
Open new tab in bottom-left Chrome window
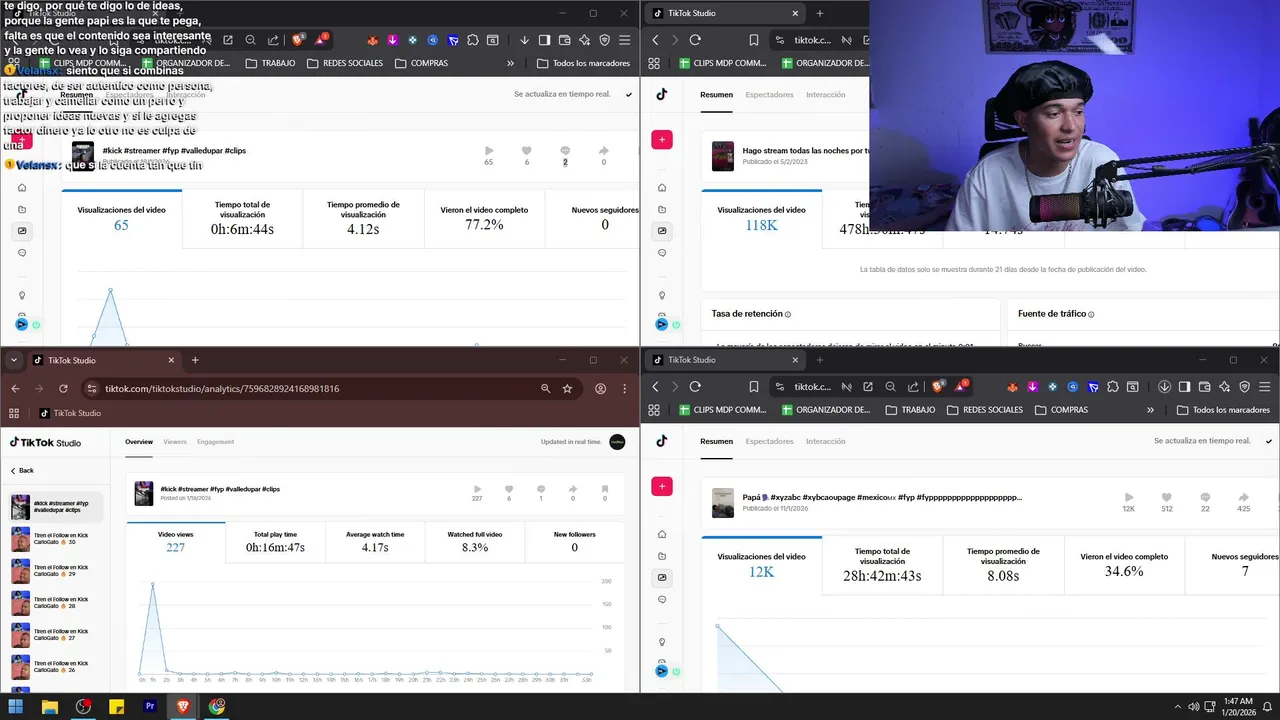pos(195,360)
